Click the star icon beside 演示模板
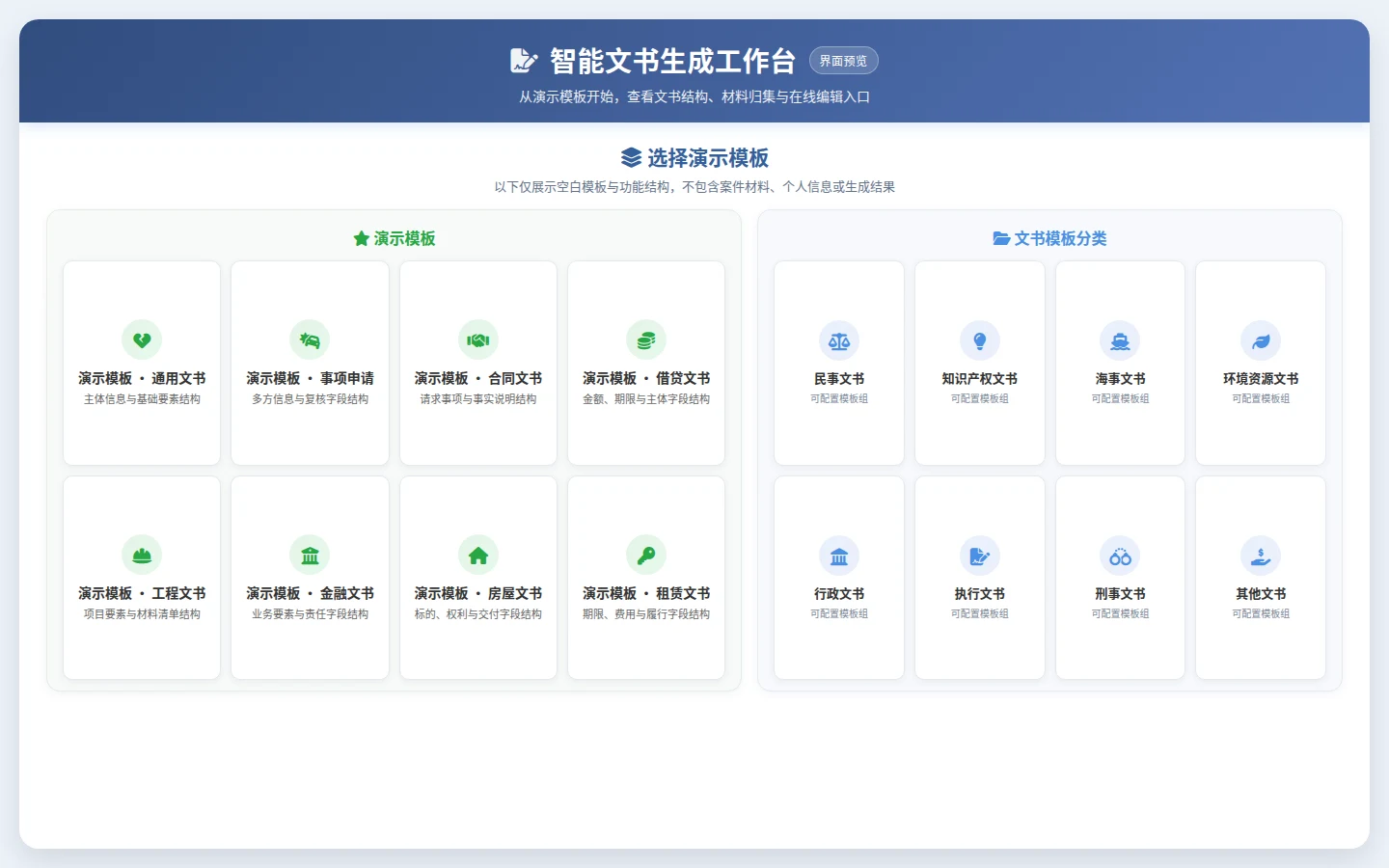This screenshot has height=868, width=1389. click(362, 238)
